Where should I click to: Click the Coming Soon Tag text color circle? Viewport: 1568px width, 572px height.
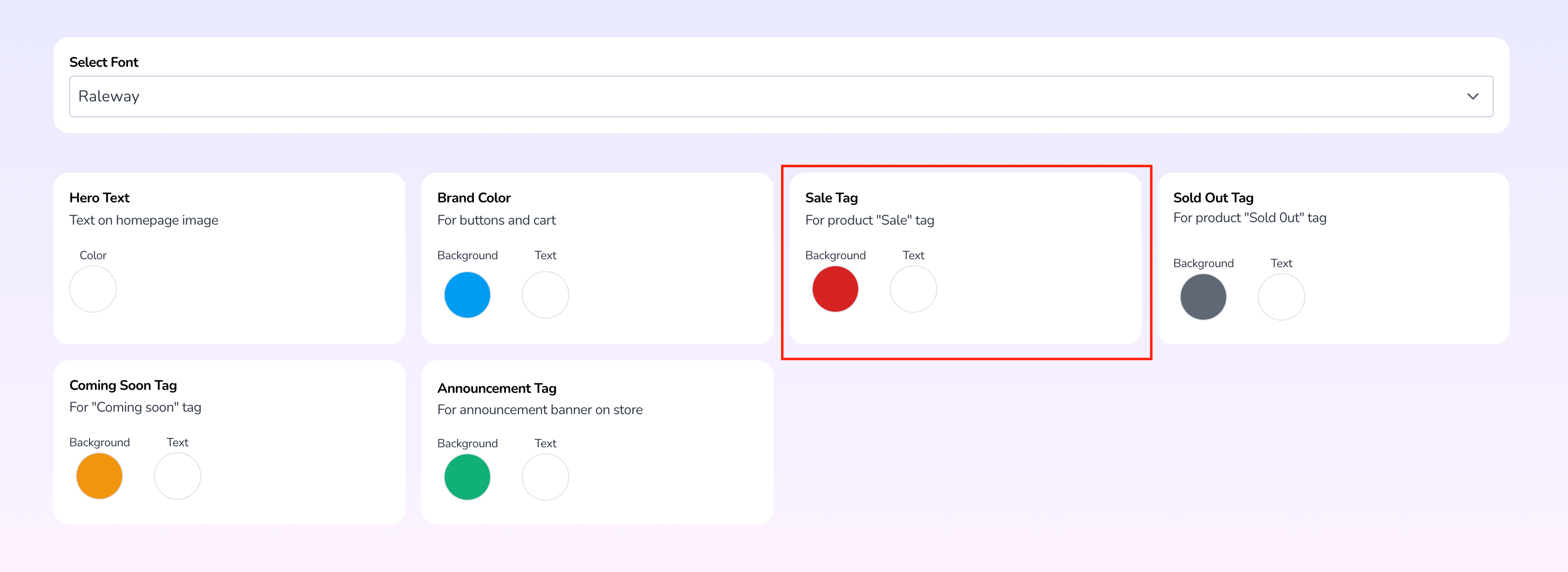[x=177, y=476]
